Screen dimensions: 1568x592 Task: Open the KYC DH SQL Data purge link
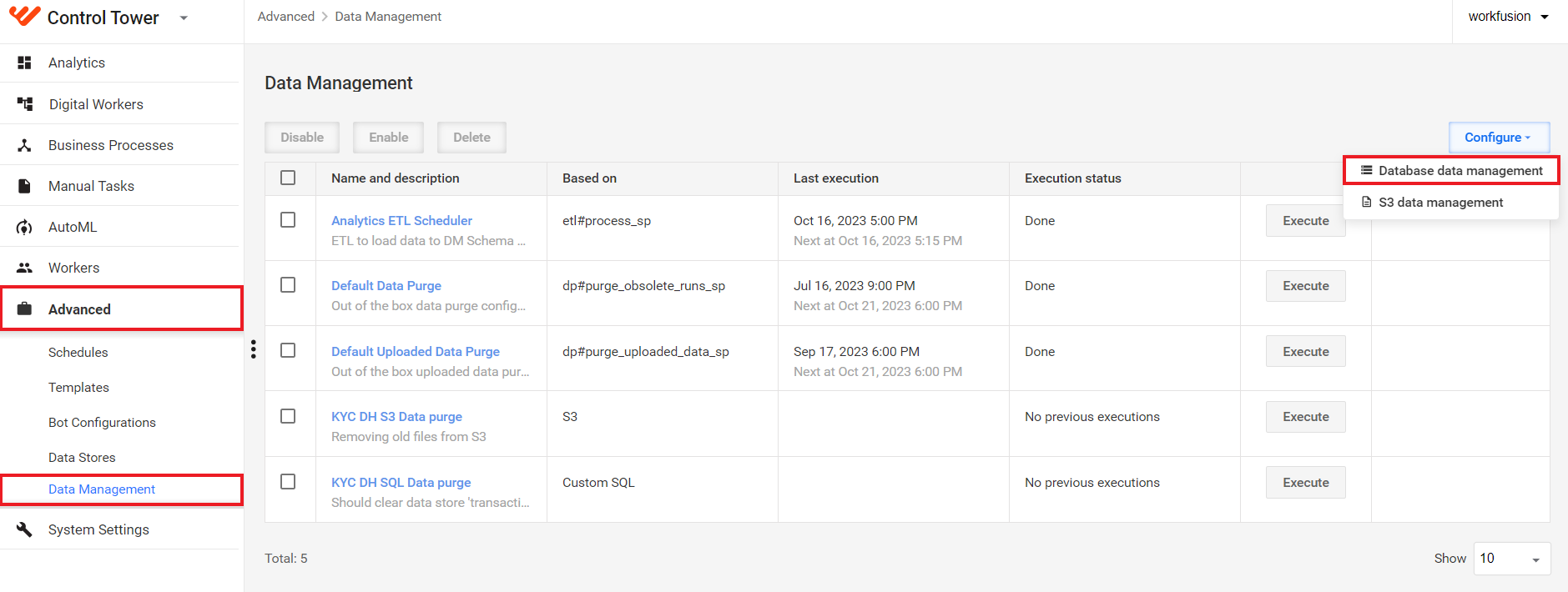point(401,482)
